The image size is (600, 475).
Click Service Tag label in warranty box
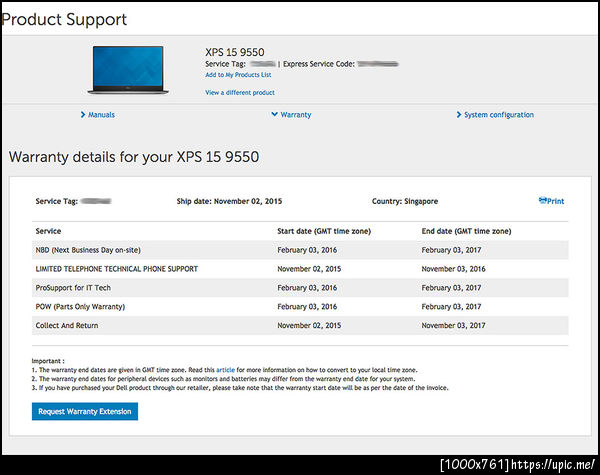[57, 201]
